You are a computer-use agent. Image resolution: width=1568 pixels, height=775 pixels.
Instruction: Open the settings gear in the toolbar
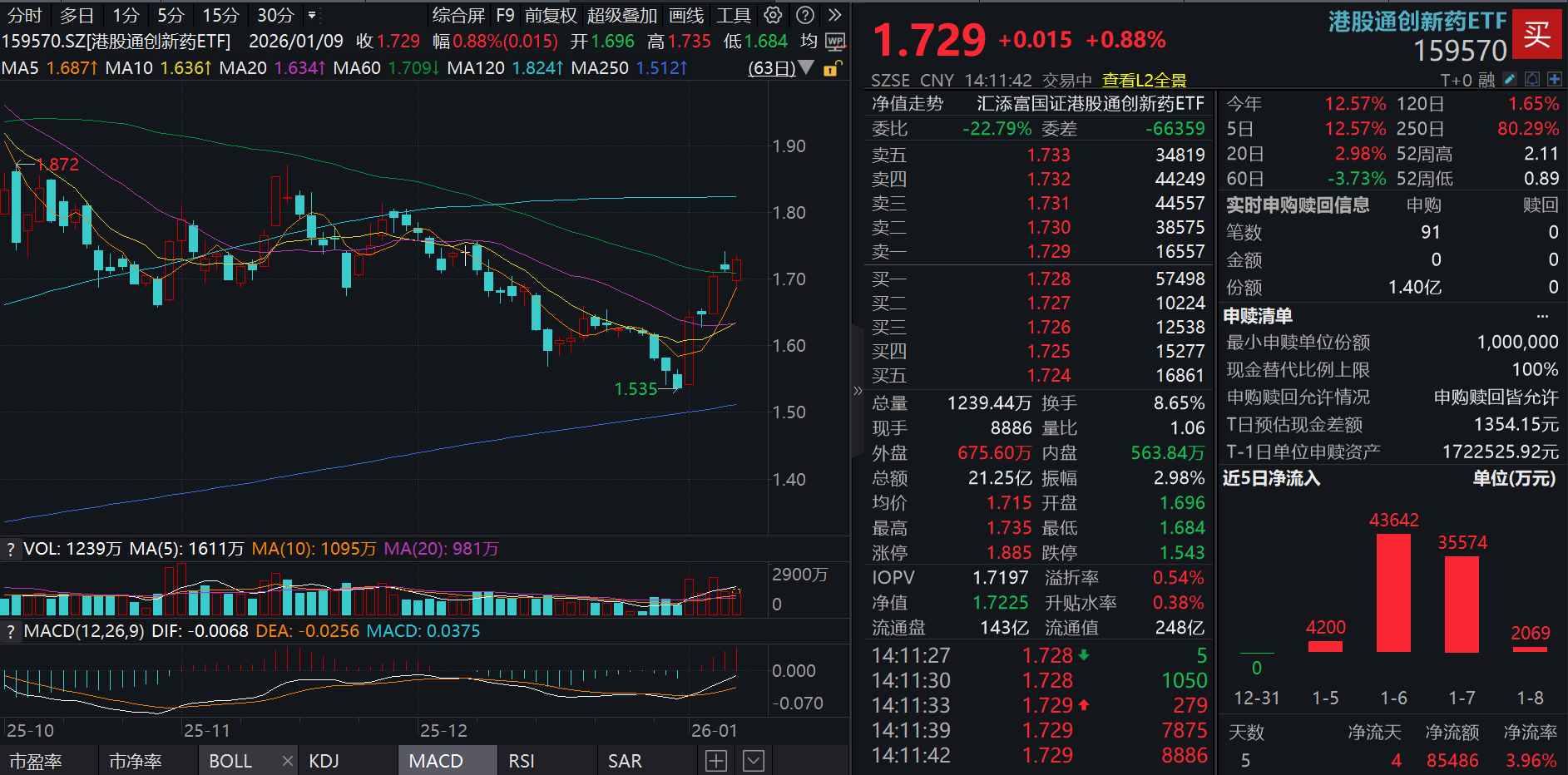[774, 15]
